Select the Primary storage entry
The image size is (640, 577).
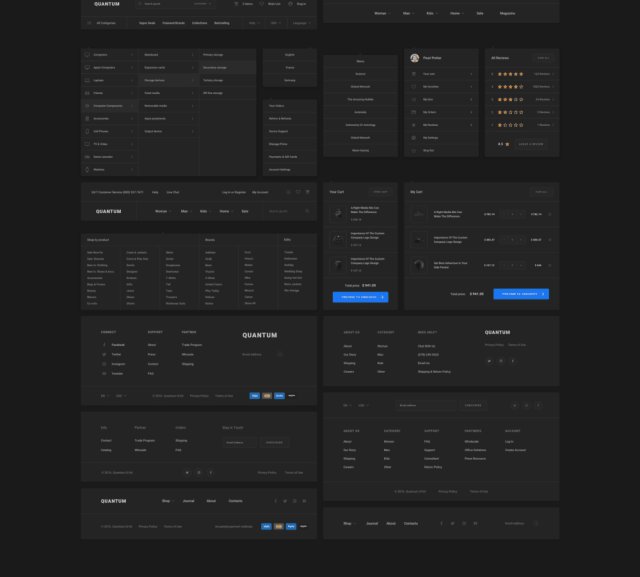pyautogui.click(x=227, y=55)
